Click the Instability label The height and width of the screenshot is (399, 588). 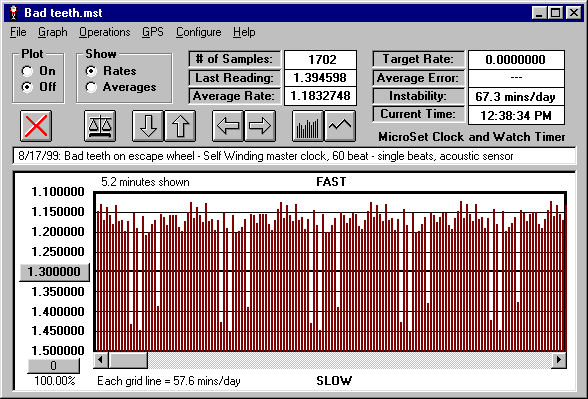pyautogui.click(x=418, y=96)
